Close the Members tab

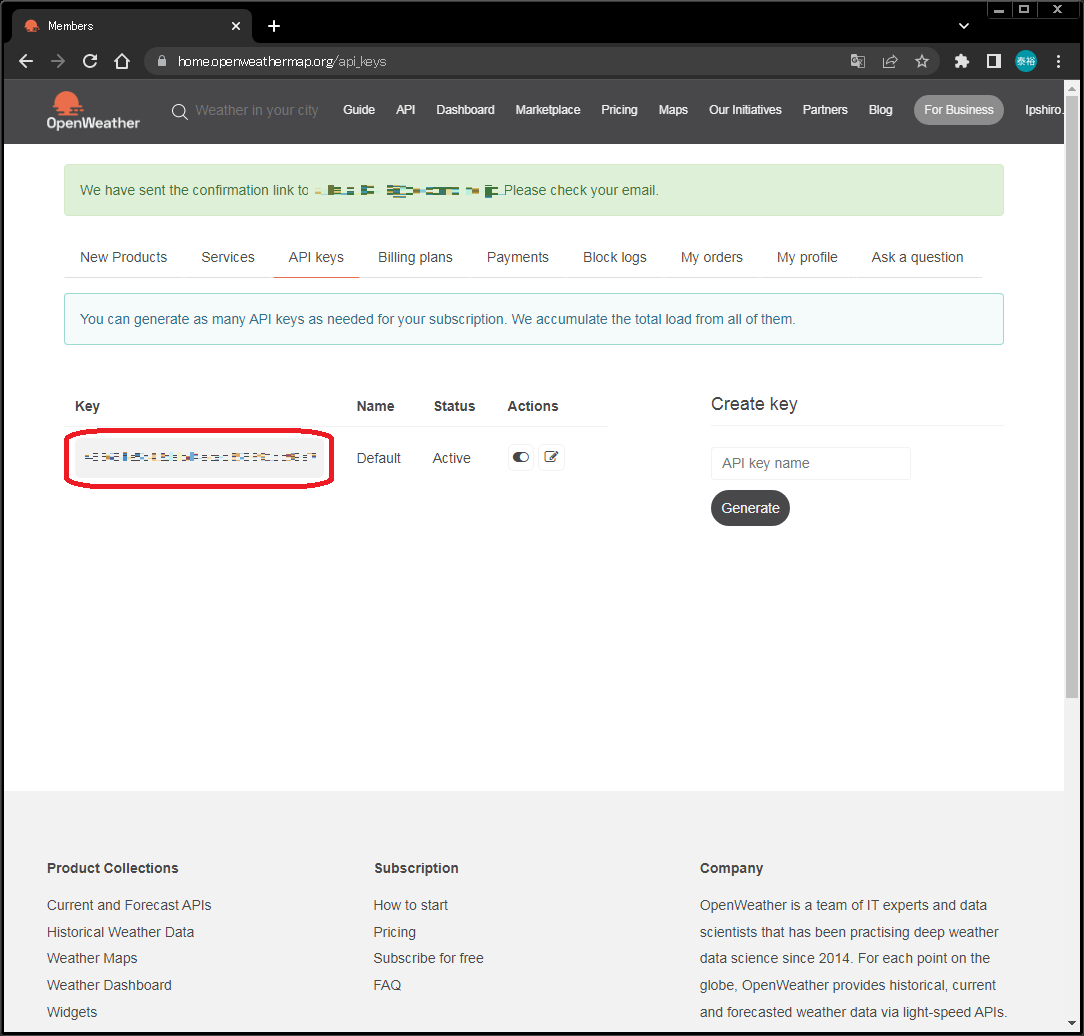click(236, 26)
